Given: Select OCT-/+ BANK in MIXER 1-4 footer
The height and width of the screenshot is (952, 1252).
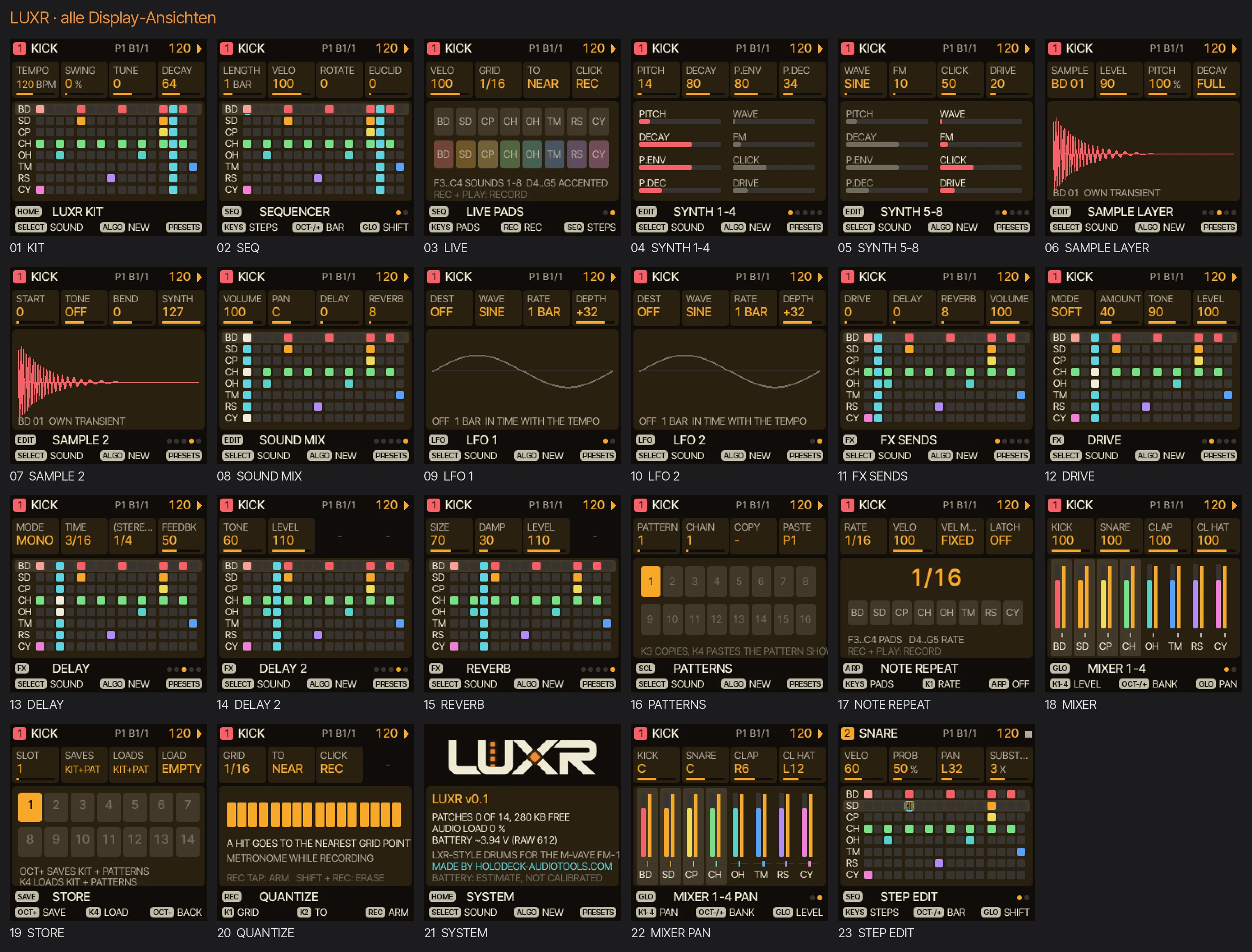Looking at the screenshot, I should pyautogui.click(x=1149, y=685).
